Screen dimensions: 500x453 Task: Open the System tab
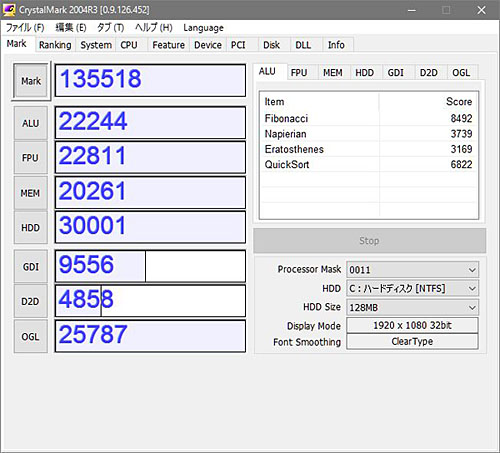coord(96,45)
